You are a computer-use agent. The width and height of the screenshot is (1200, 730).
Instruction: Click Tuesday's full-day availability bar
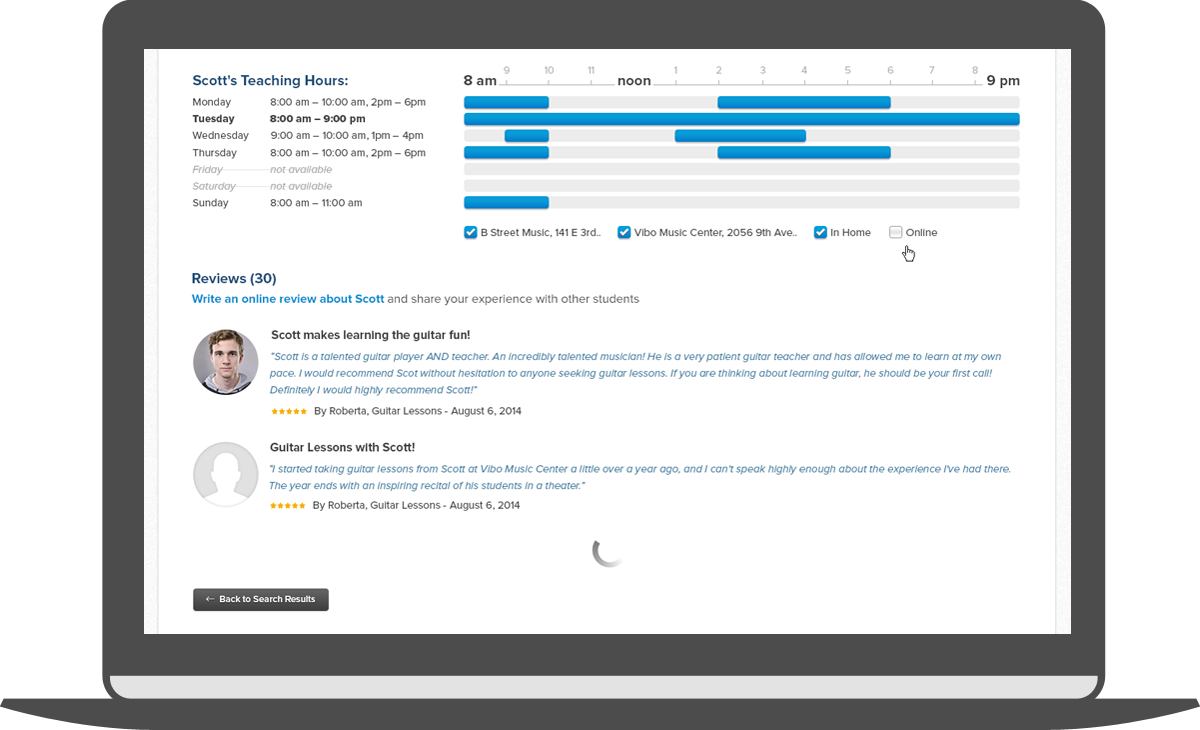[740, 118]
